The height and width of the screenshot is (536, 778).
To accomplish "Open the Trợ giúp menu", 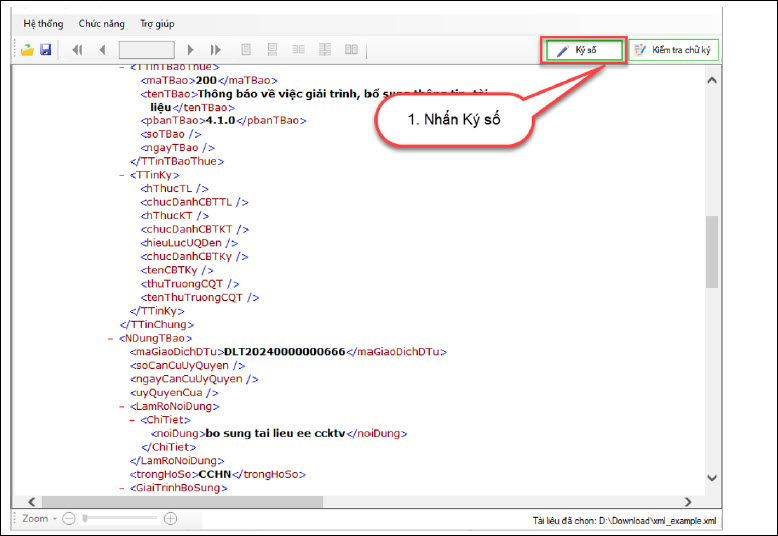I will pos(156,21).
